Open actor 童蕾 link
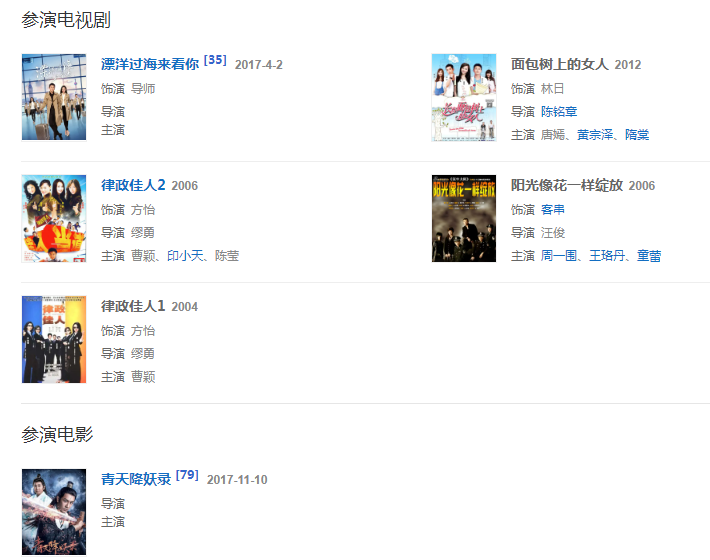Screen dimensions: 710x560 [649, 256]
